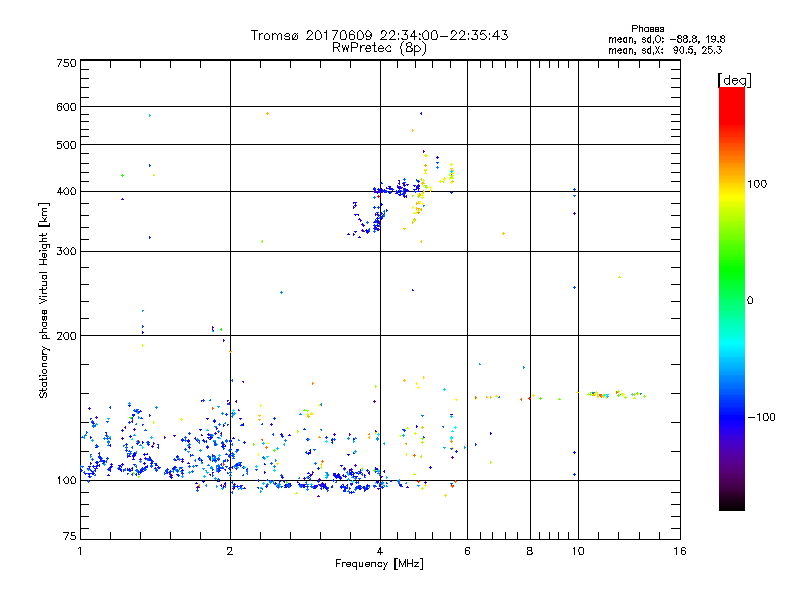The width and height of the screenshot is (800, 600).
Task: Click the 16 tick on the frequency axis
Action: click(679, 551)
